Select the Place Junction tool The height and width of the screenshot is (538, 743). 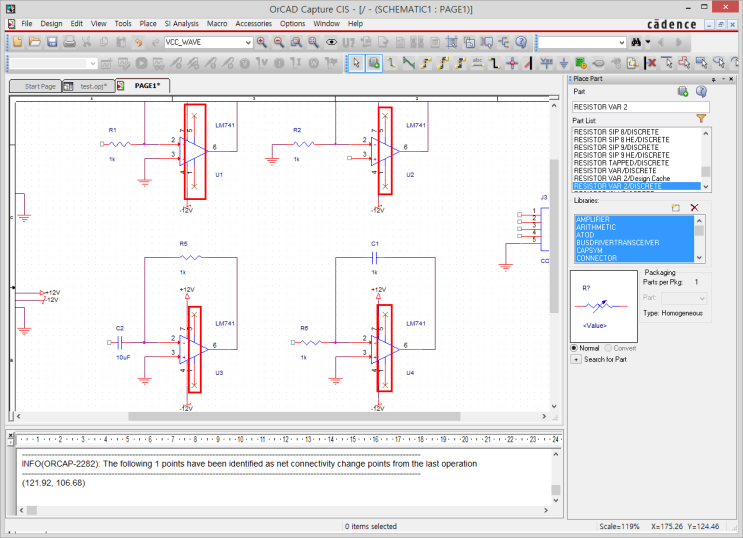[512, 63]
